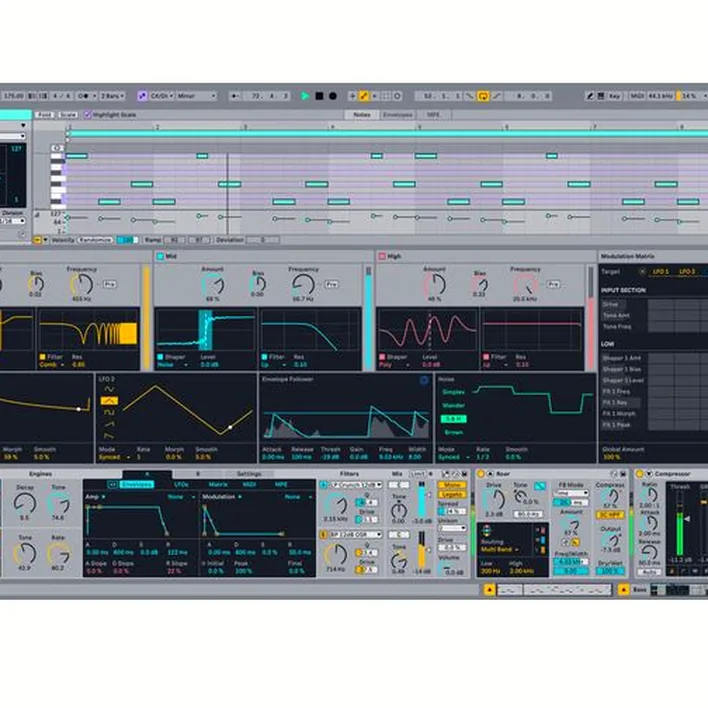Click the Envelope Follower blue settings icon
708x708 pixels.
pyautogui.click(x=424, y=381)
